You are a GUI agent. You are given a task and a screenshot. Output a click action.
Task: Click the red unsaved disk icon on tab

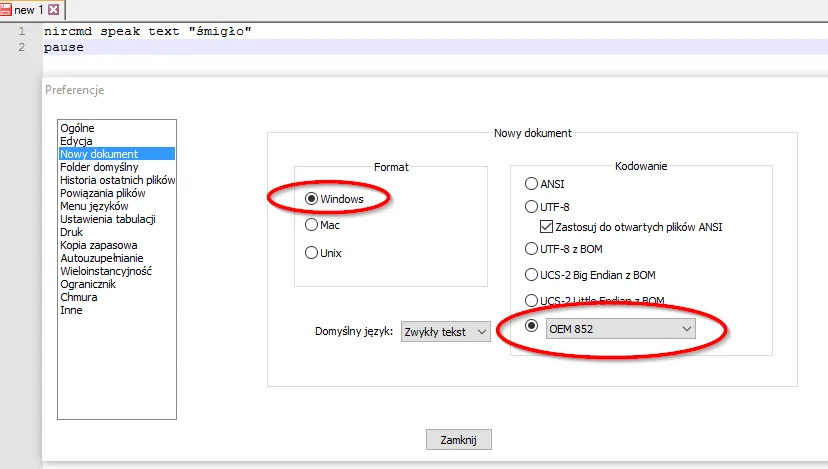tap(6, 9)
